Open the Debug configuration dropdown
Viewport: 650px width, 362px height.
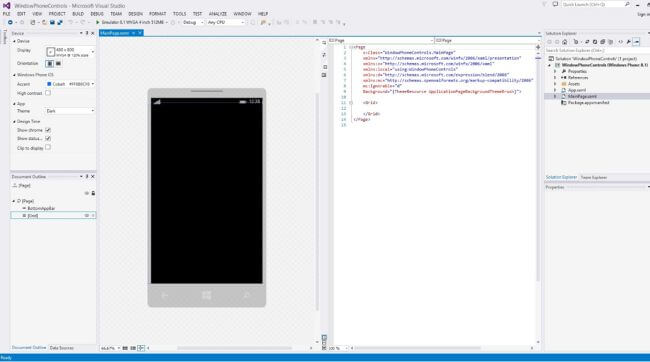pos(193,22)
